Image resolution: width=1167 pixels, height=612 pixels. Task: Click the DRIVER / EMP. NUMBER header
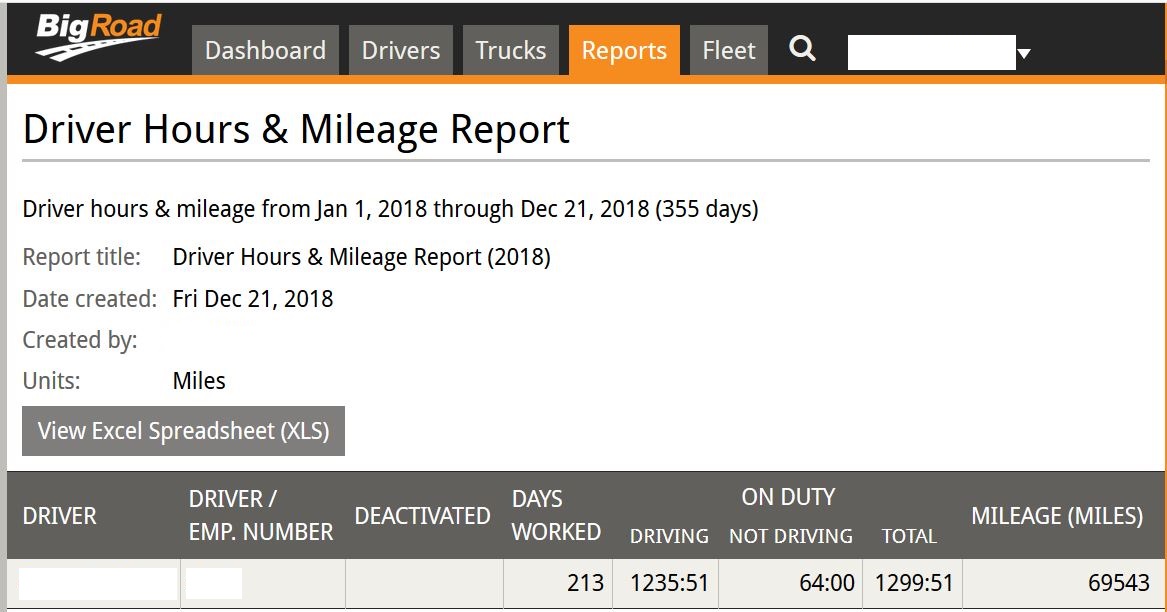tap(261, 516)
